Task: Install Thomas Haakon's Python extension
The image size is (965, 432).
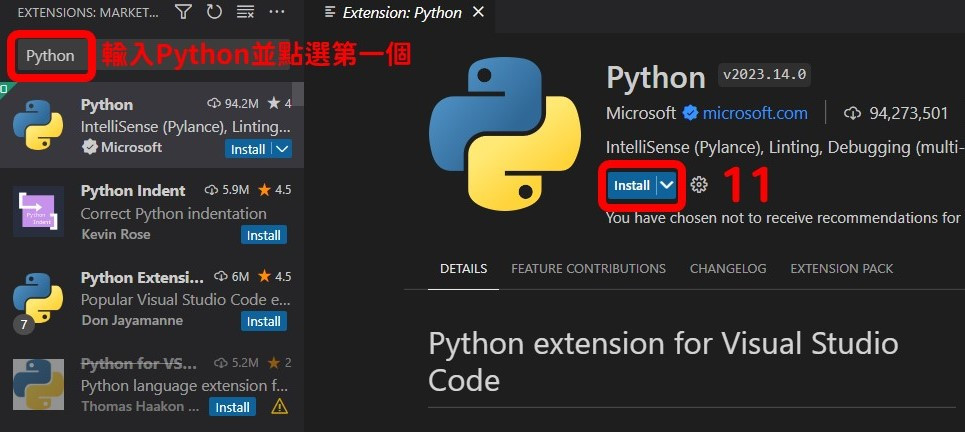Action: click(232, 407)
